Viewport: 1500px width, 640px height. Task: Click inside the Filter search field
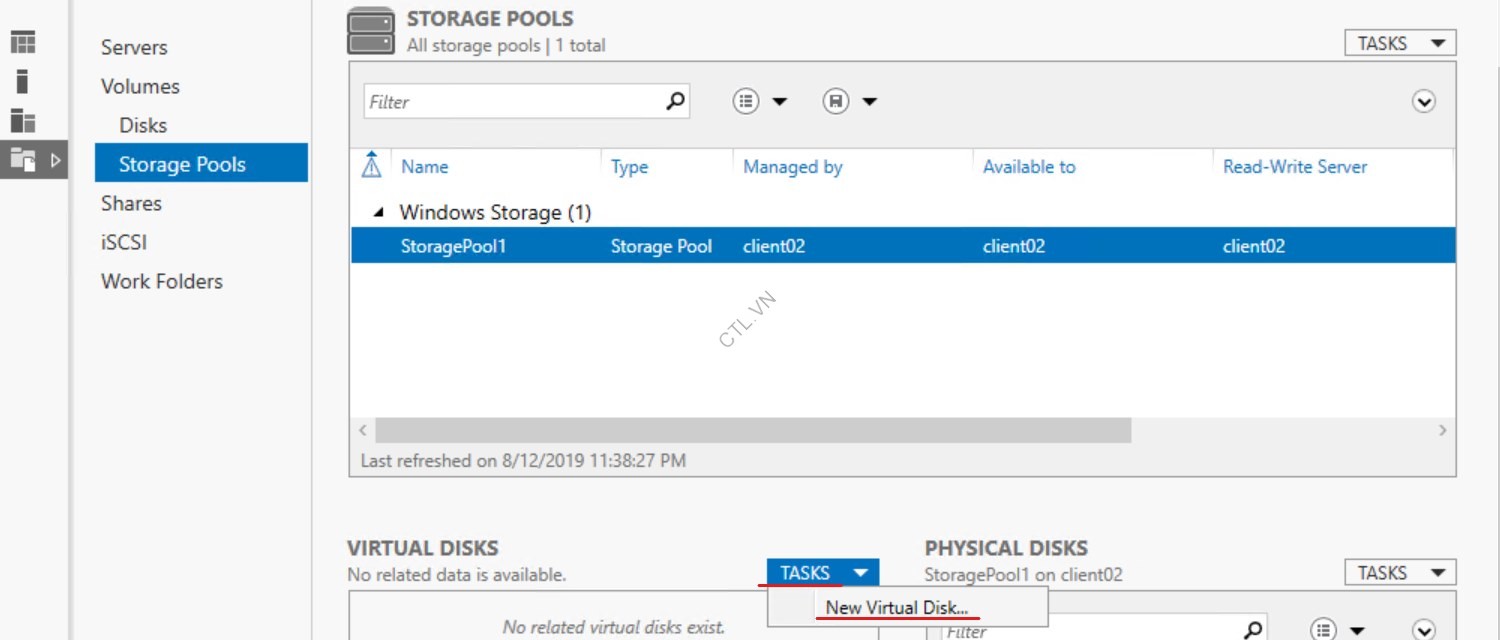(510, 101)
